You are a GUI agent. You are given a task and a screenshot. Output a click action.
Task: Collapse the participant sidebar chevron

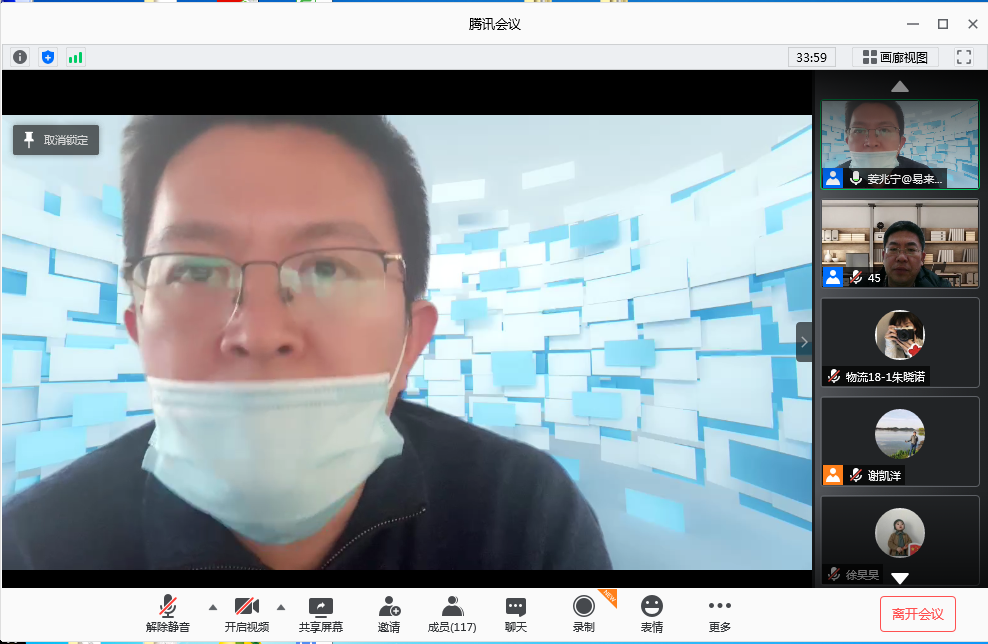pos(804,342)
